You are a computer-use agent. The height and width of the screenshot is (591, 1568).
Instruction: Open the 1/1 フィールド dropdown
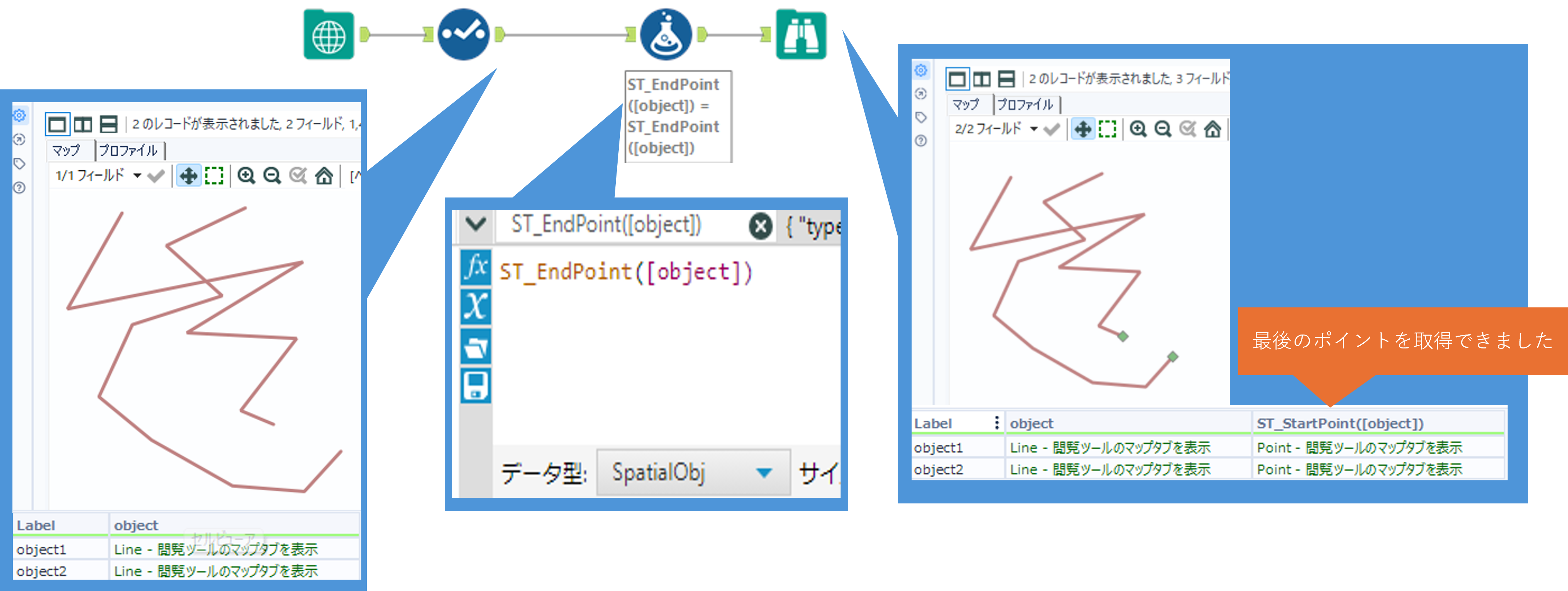[x=138, y=176]
